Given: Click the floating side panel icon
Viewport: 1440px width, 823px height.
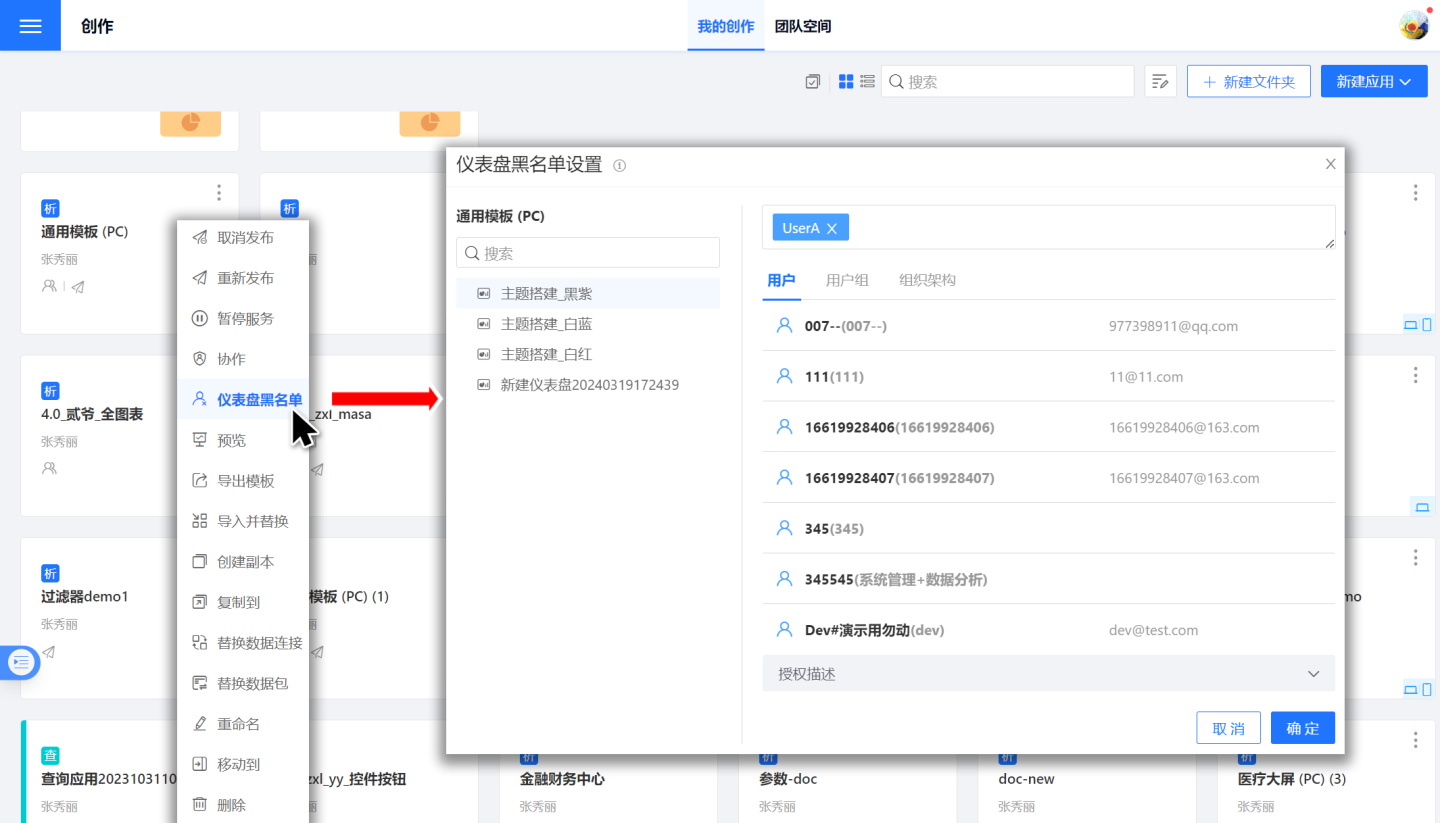Looking at the screenshot, I should (x=21, y=662).
